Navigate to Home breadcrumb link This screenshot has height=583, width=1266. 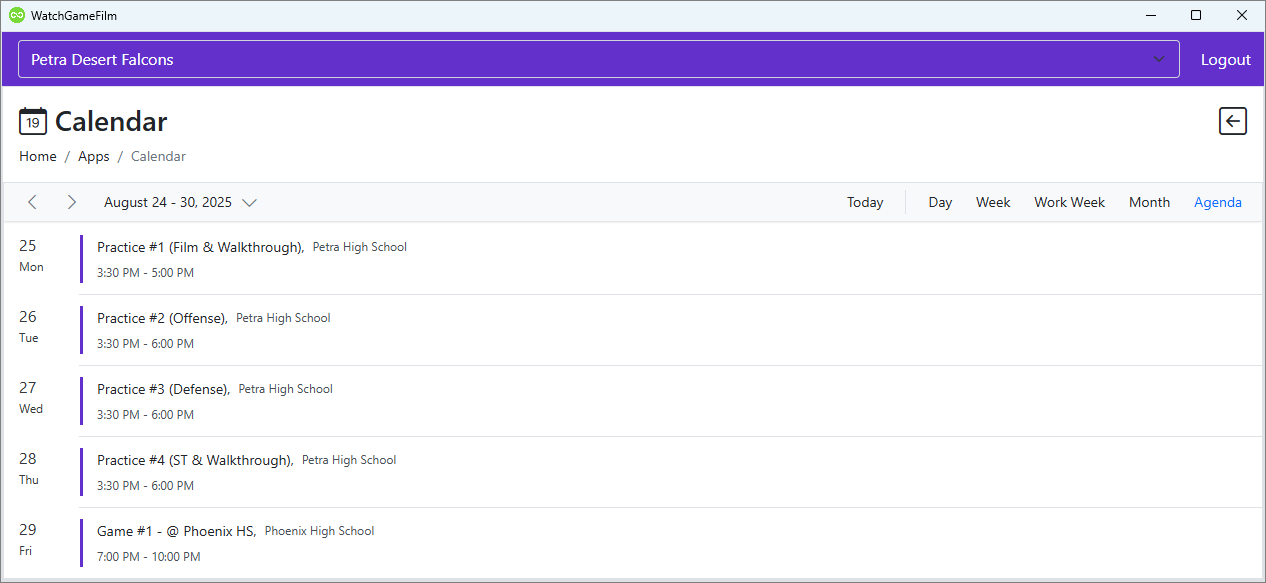pos(38,156)
